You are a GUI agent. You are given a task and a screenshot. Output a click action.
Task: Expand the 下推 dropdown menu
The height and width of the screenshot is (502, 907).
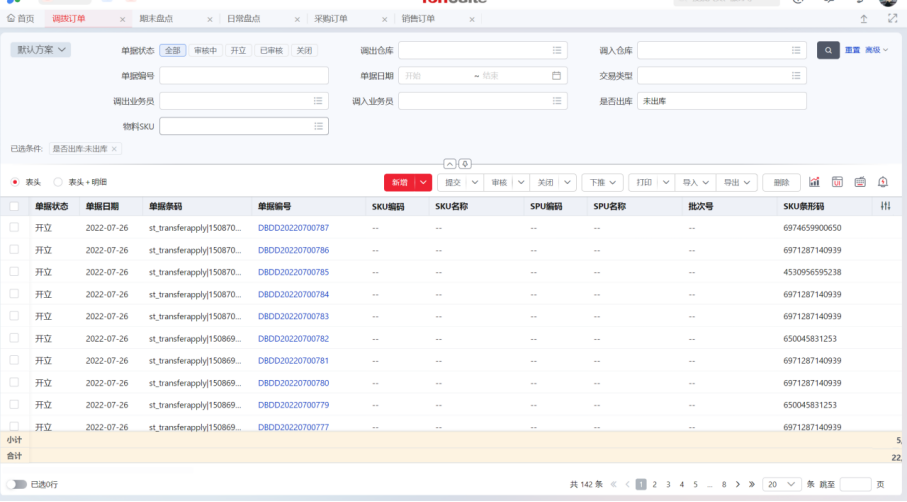[x=602, y=182]
